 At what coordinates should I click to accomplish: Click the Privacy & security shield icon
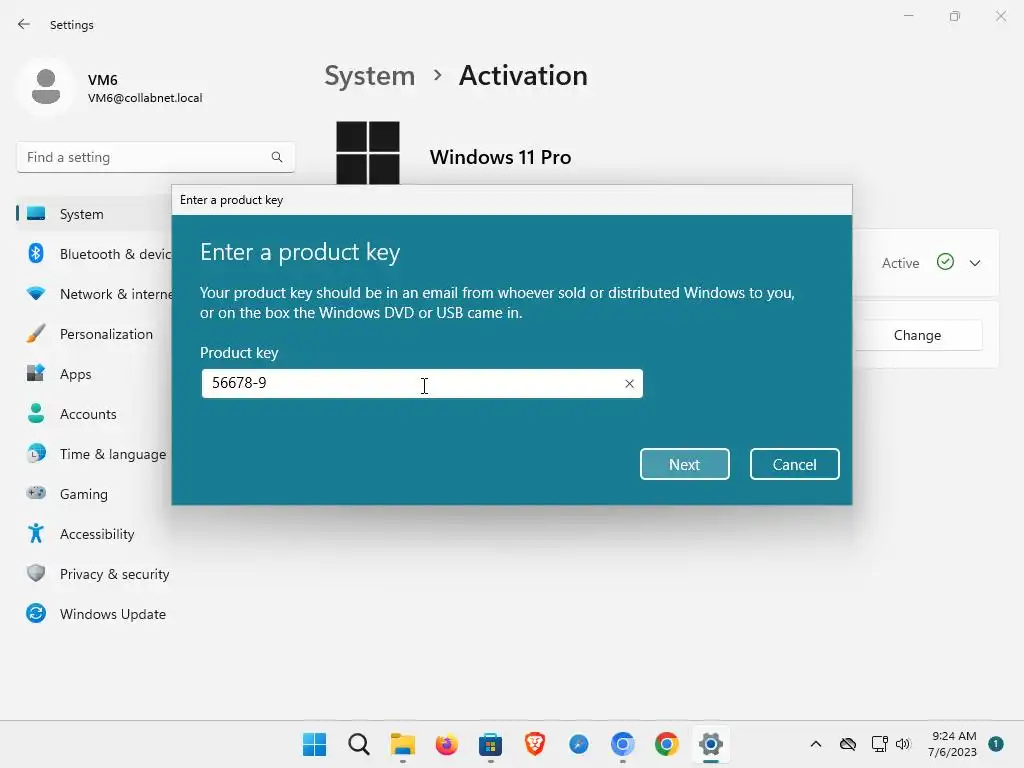click(36, 573)
